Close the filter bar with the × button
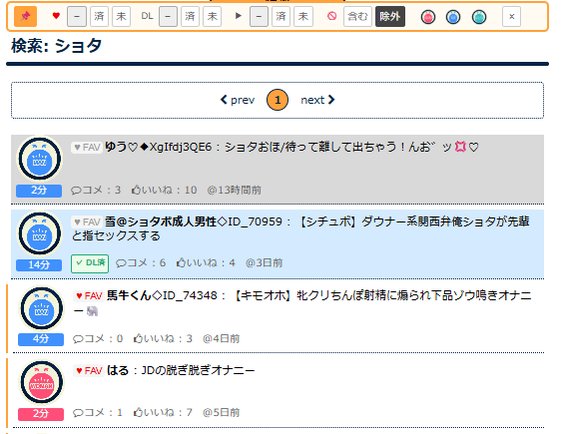 (512, 17)
